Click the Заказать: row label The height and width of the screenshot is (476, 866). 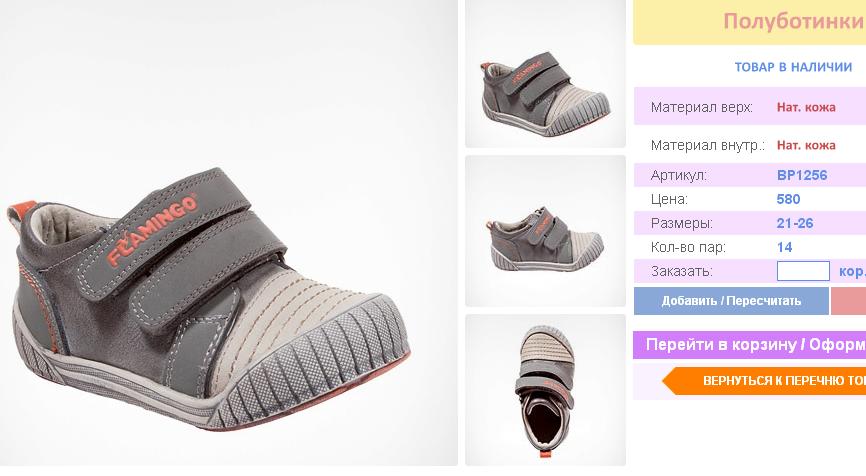click(682, 271)
